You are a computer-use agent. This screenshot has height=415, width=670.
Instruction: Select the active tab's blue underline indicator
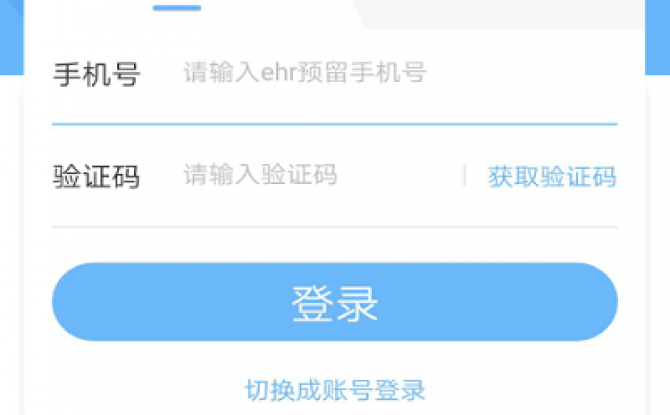[177, 8]
